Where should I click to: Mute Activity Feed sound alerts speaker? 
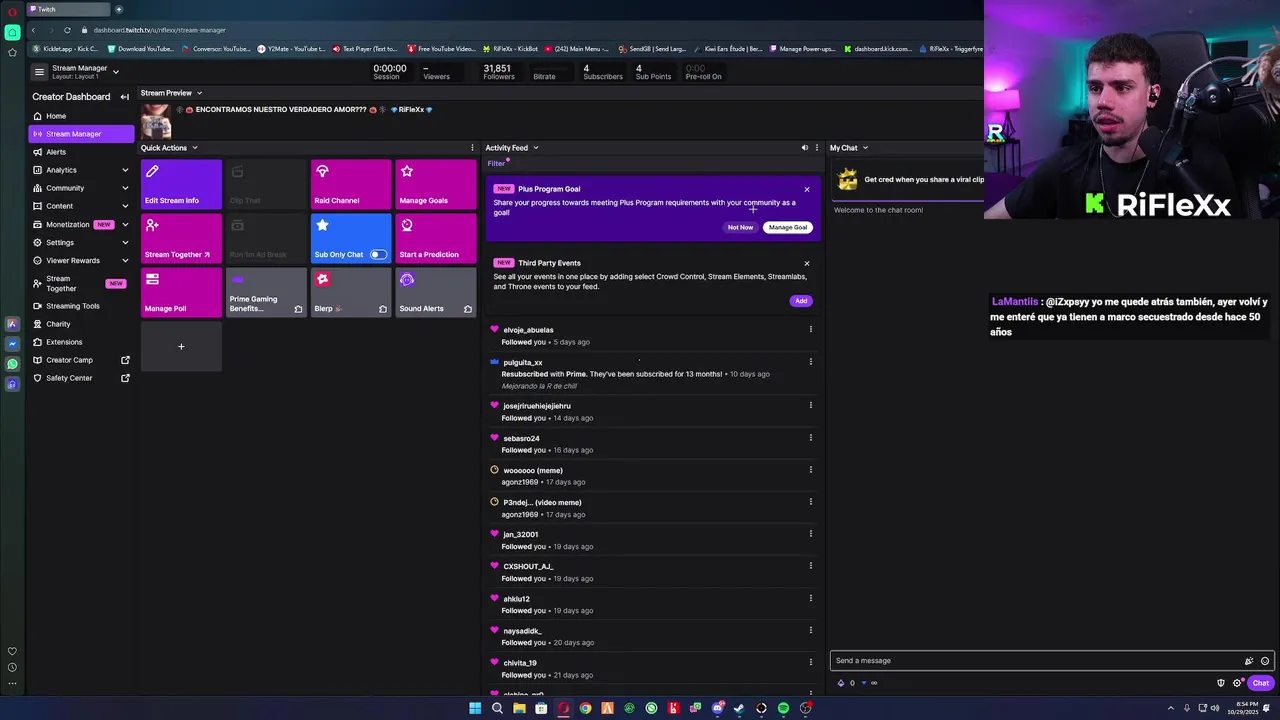pyautogui.click(x=804, y=148)
